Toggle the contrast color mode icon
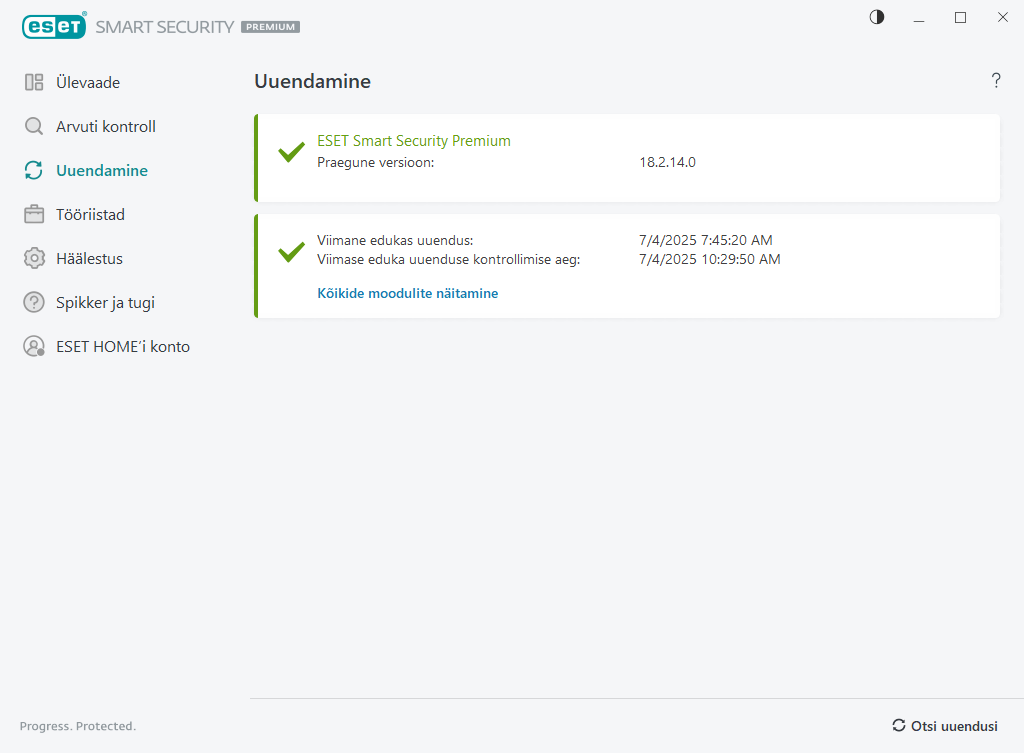1024x753 pixels. coord(877,18)
